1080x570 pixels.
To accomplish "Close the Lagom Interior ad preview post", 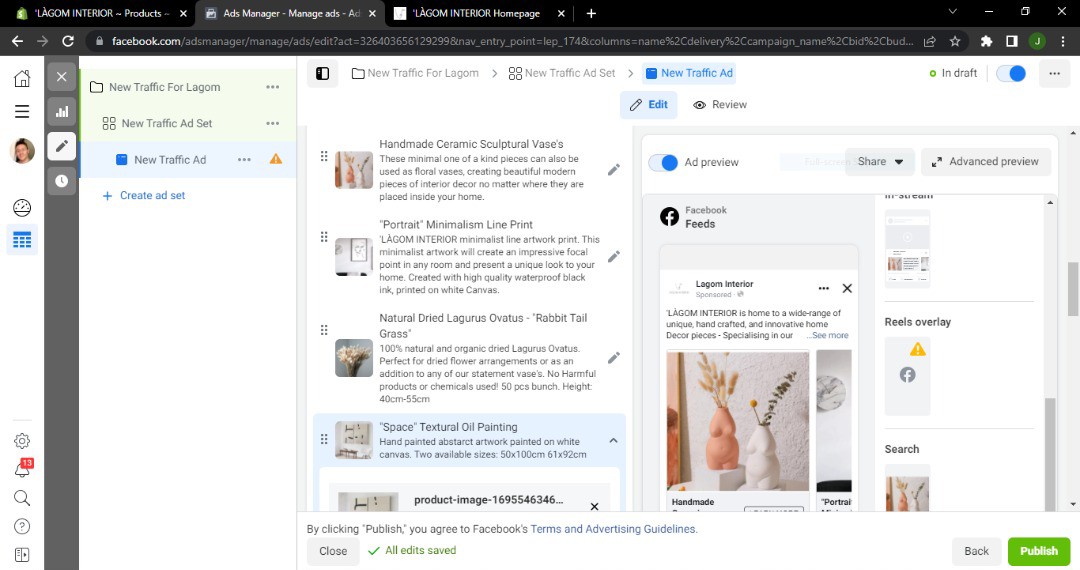I will (847, 288).
